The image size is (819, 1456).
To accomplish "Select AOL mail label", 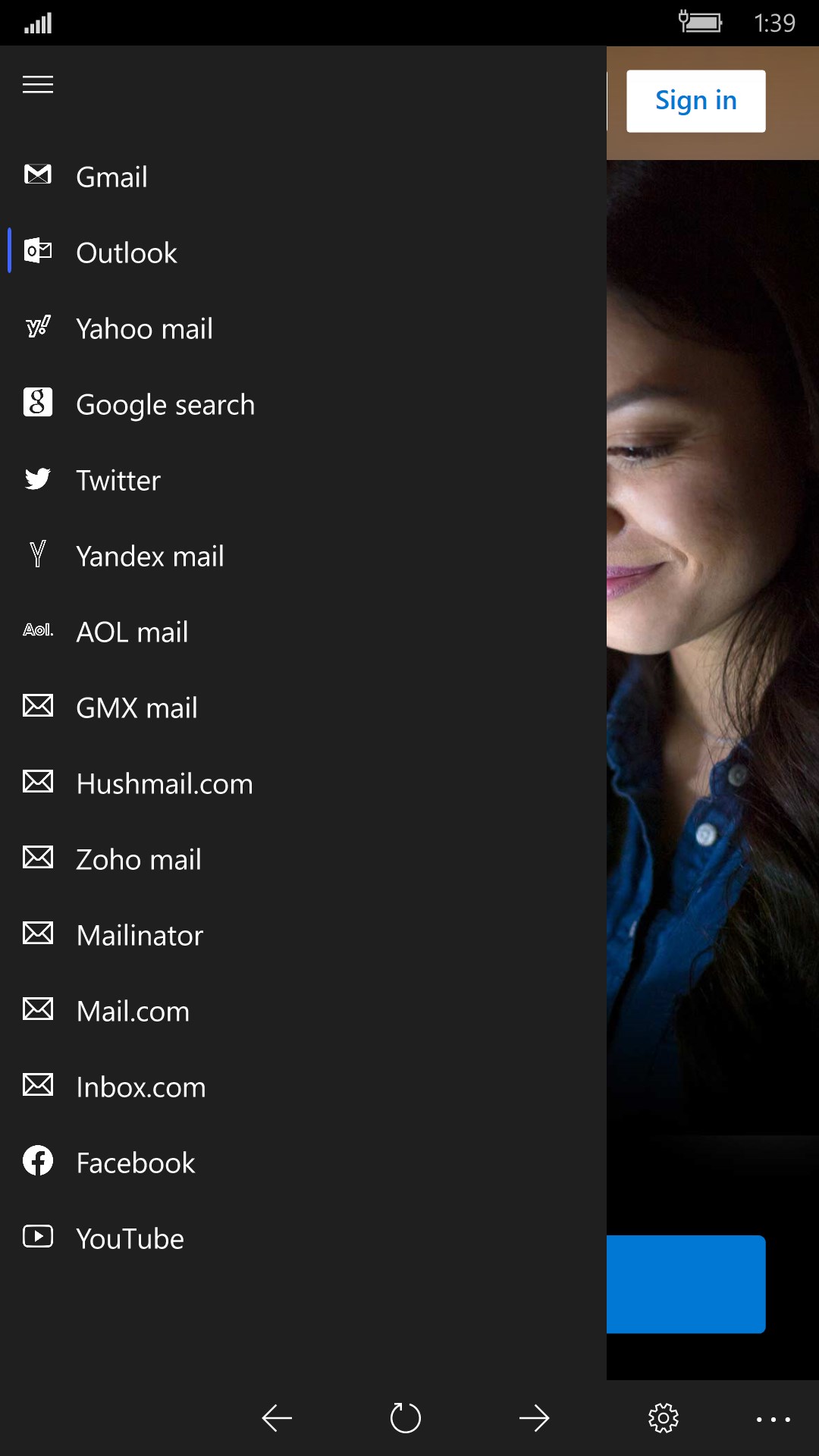I will point(133,632).
